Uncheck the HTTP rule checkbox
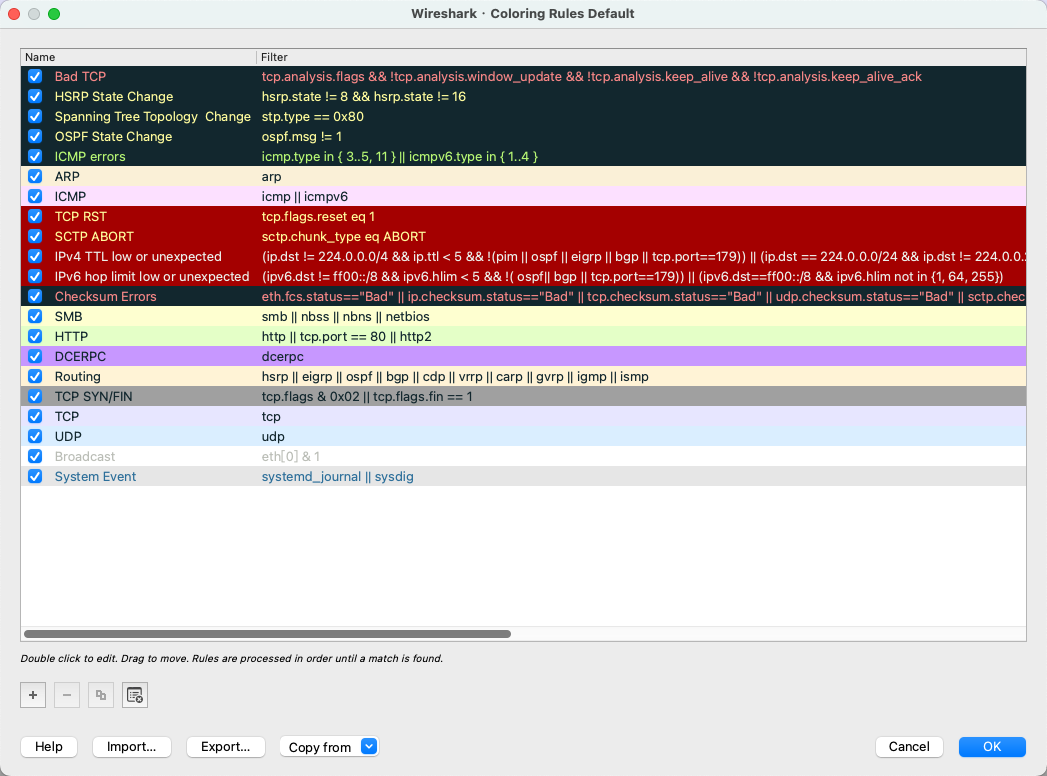 coord(35,337)
